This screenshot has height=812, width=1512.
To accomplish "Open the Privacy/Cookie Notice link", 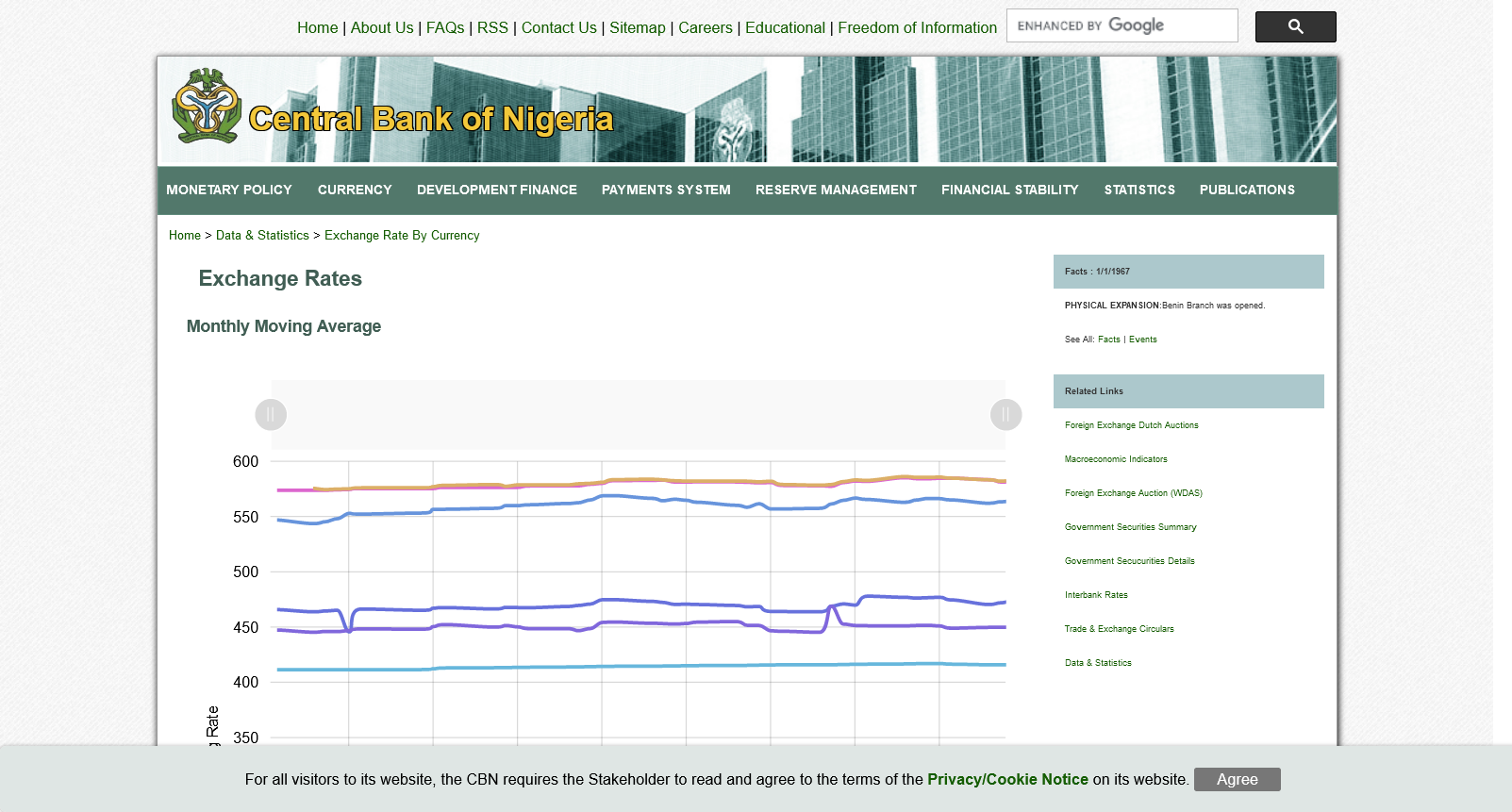I will coord(1007,780).
